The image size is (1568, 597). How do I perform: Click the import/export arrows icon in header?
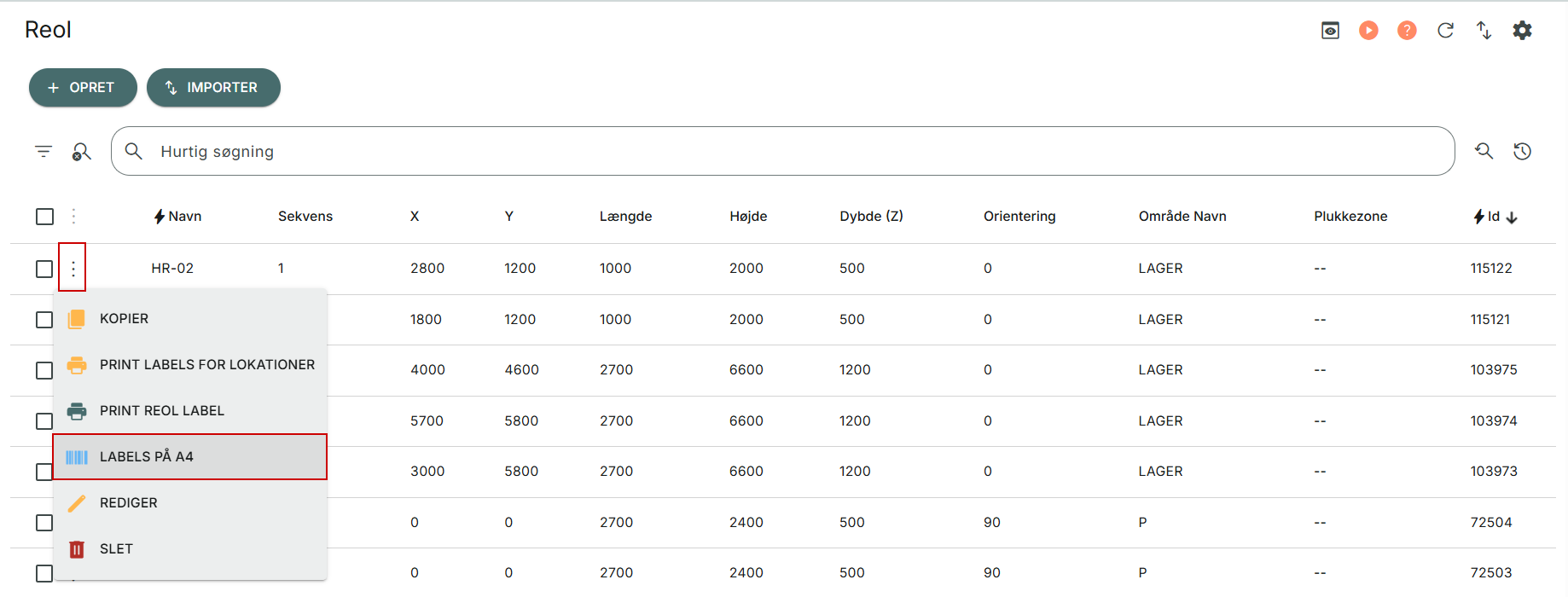[x=1484, y=31]
